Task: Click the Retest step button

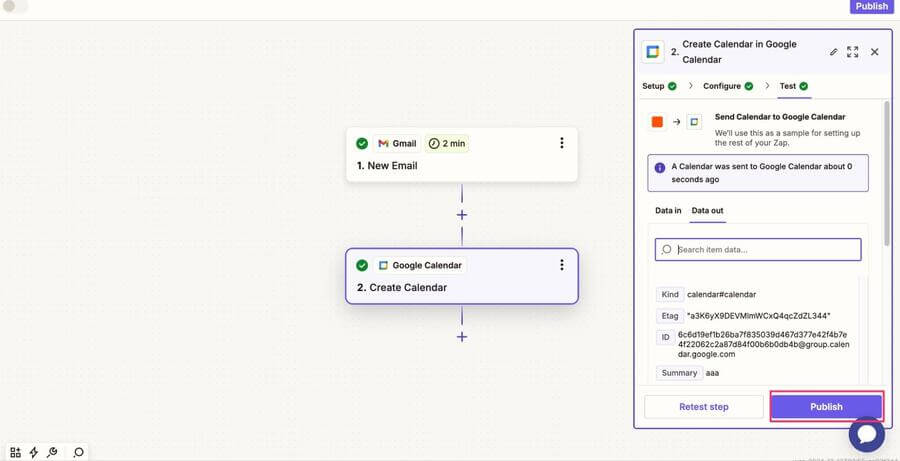Action: (x=704, y=407)
